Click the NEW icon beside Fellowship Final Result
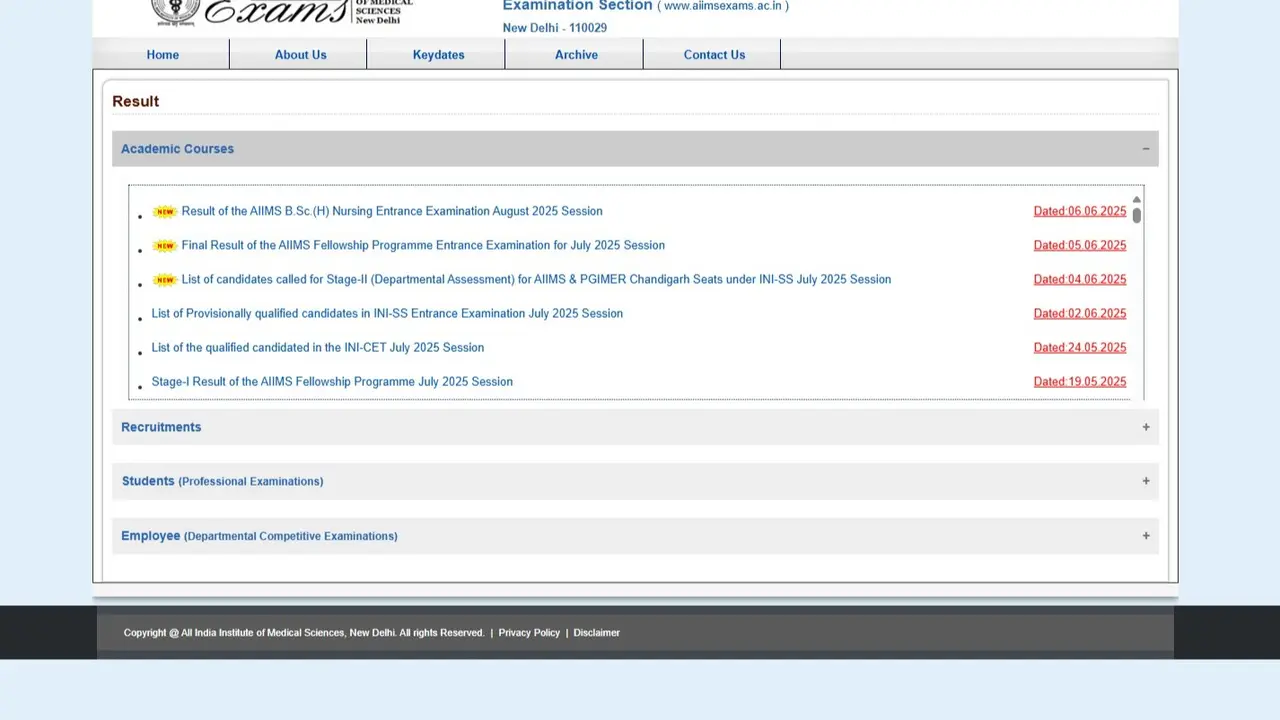 [164, 245]
